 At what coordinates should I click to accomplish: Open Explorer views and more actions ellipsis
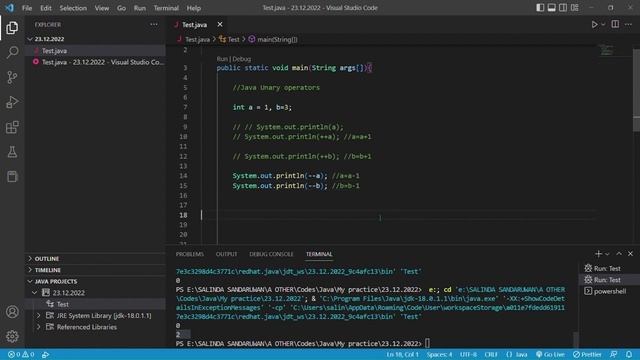154,24
